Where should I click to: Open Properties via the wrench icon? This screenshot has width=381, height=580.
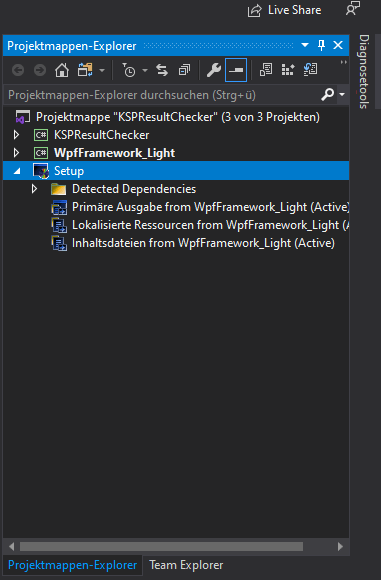pyautogui.click(x=214, y=70)
